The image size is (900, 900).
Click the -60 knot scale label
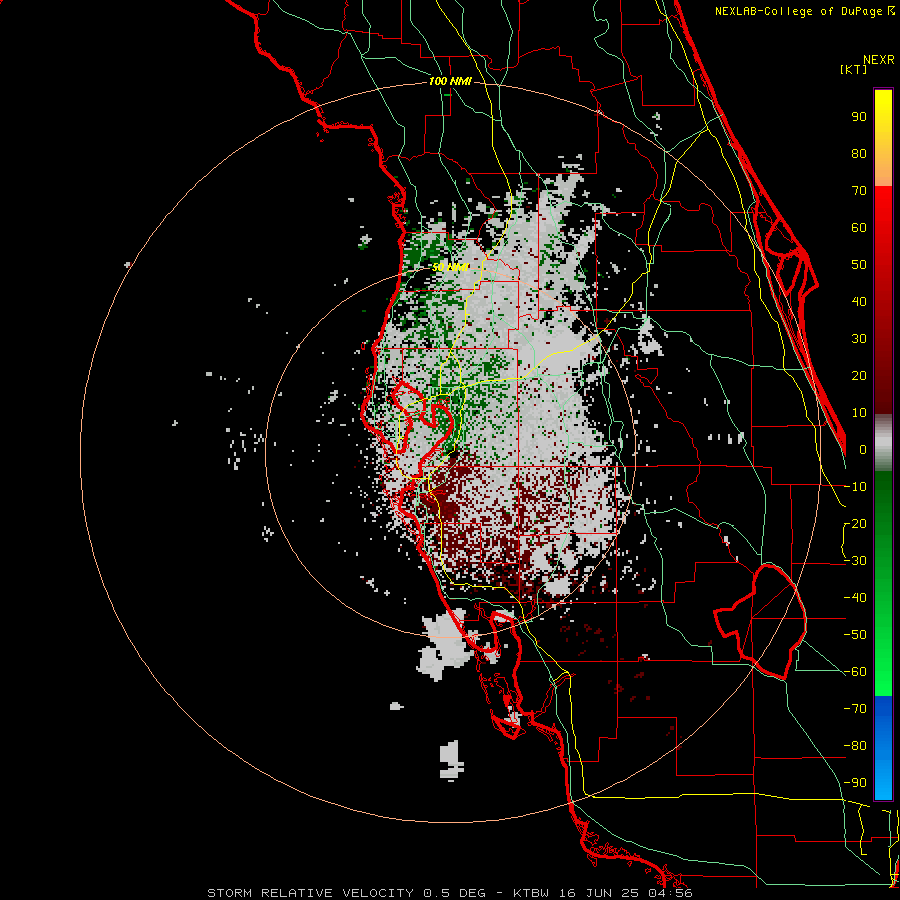[855, 672]
